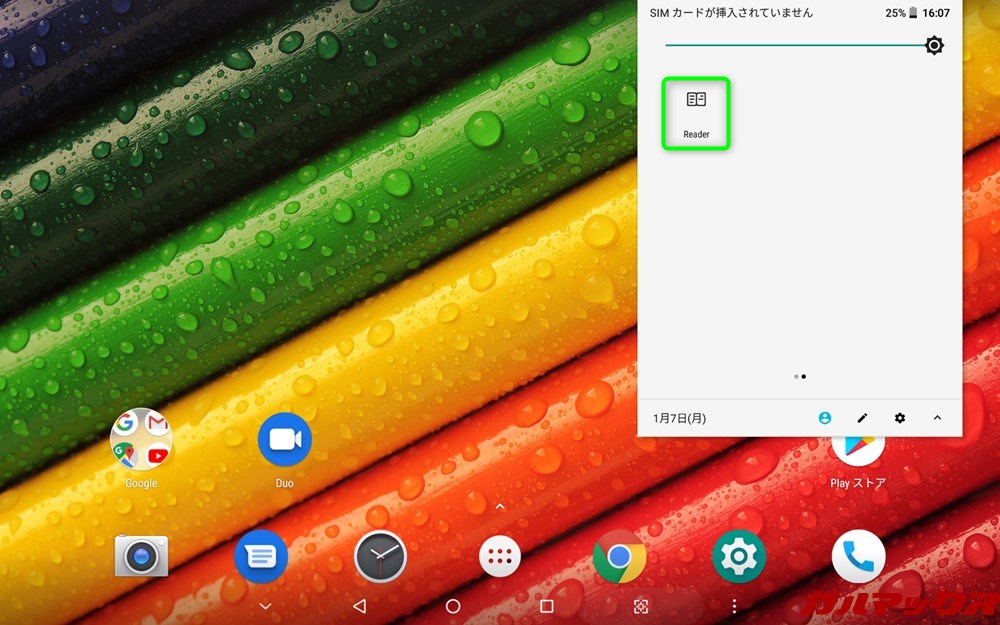Image resolution: width=1000 pixels, height=625 pixels.
Task: Hide the navigation bar with the down chevron
Action: 264,606
